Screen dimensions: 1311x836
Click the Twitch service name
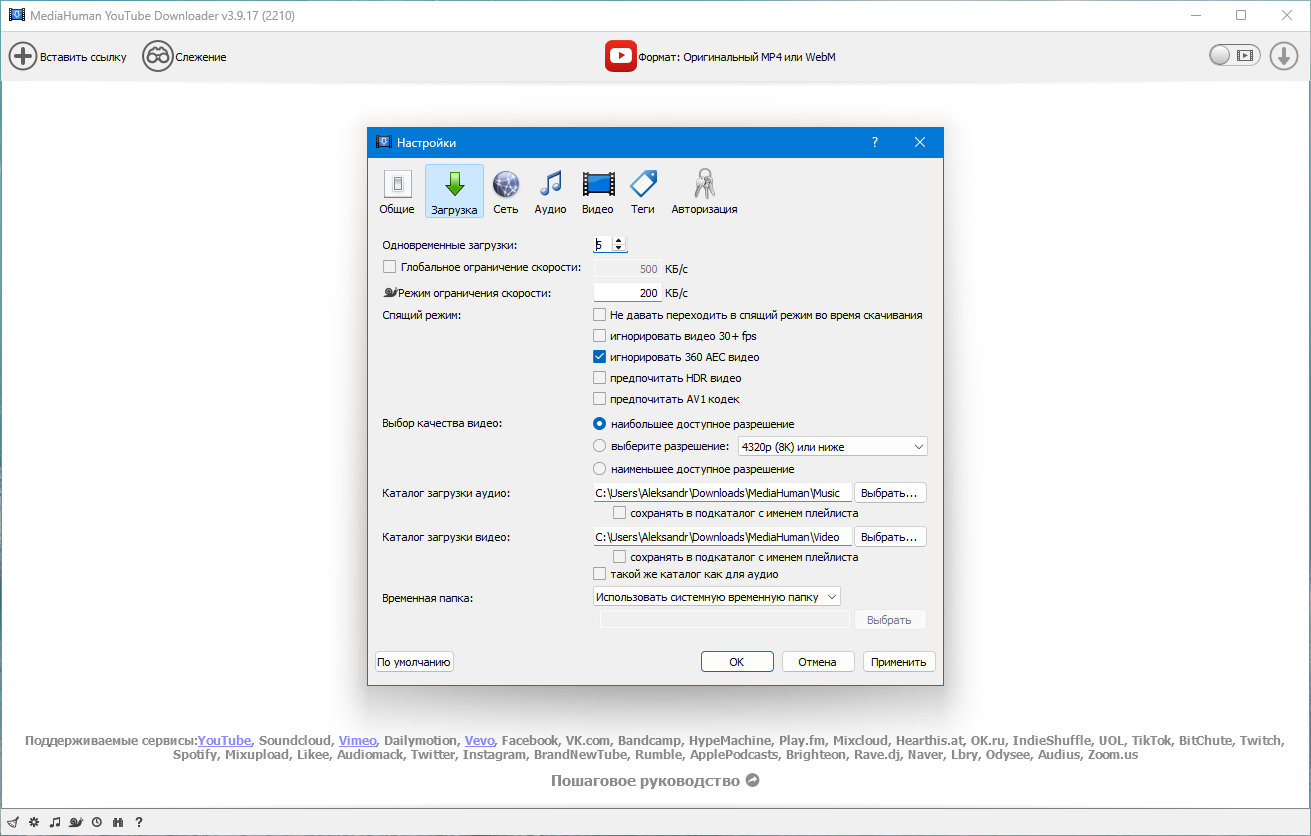coord(1260,741)
